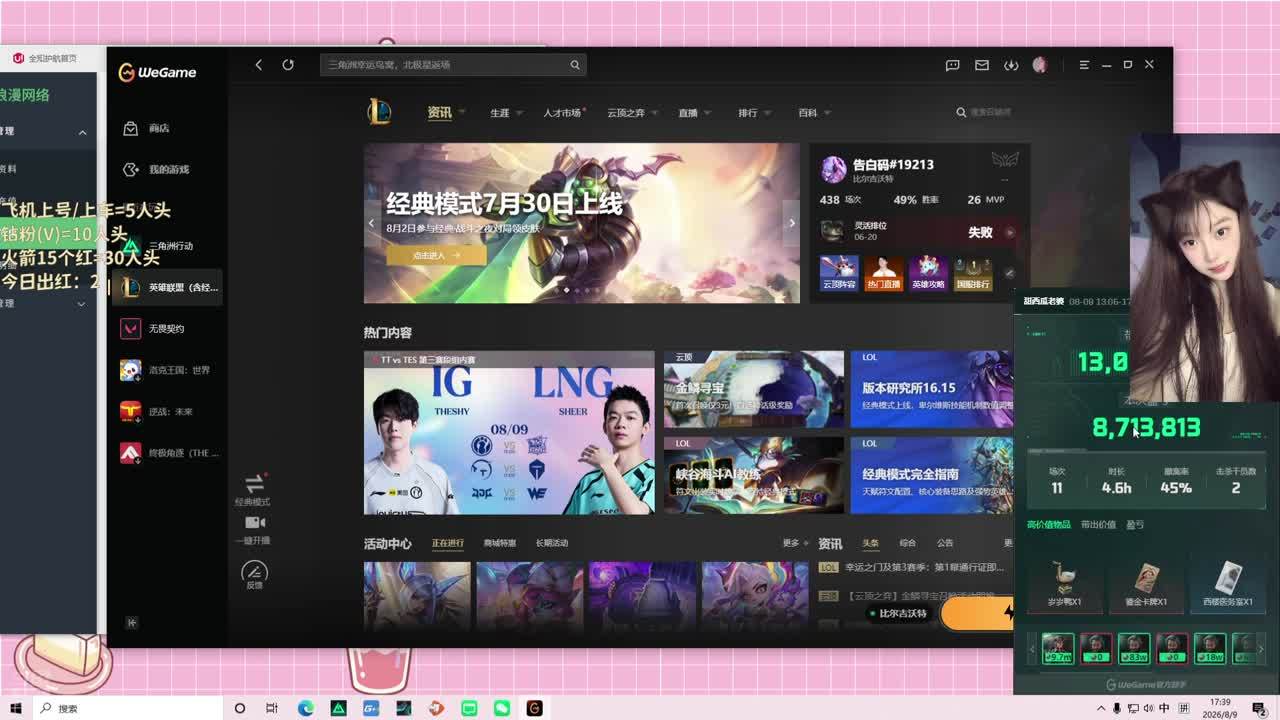
Task: Open WeChat from the taskbar
Action: [502, 708]
